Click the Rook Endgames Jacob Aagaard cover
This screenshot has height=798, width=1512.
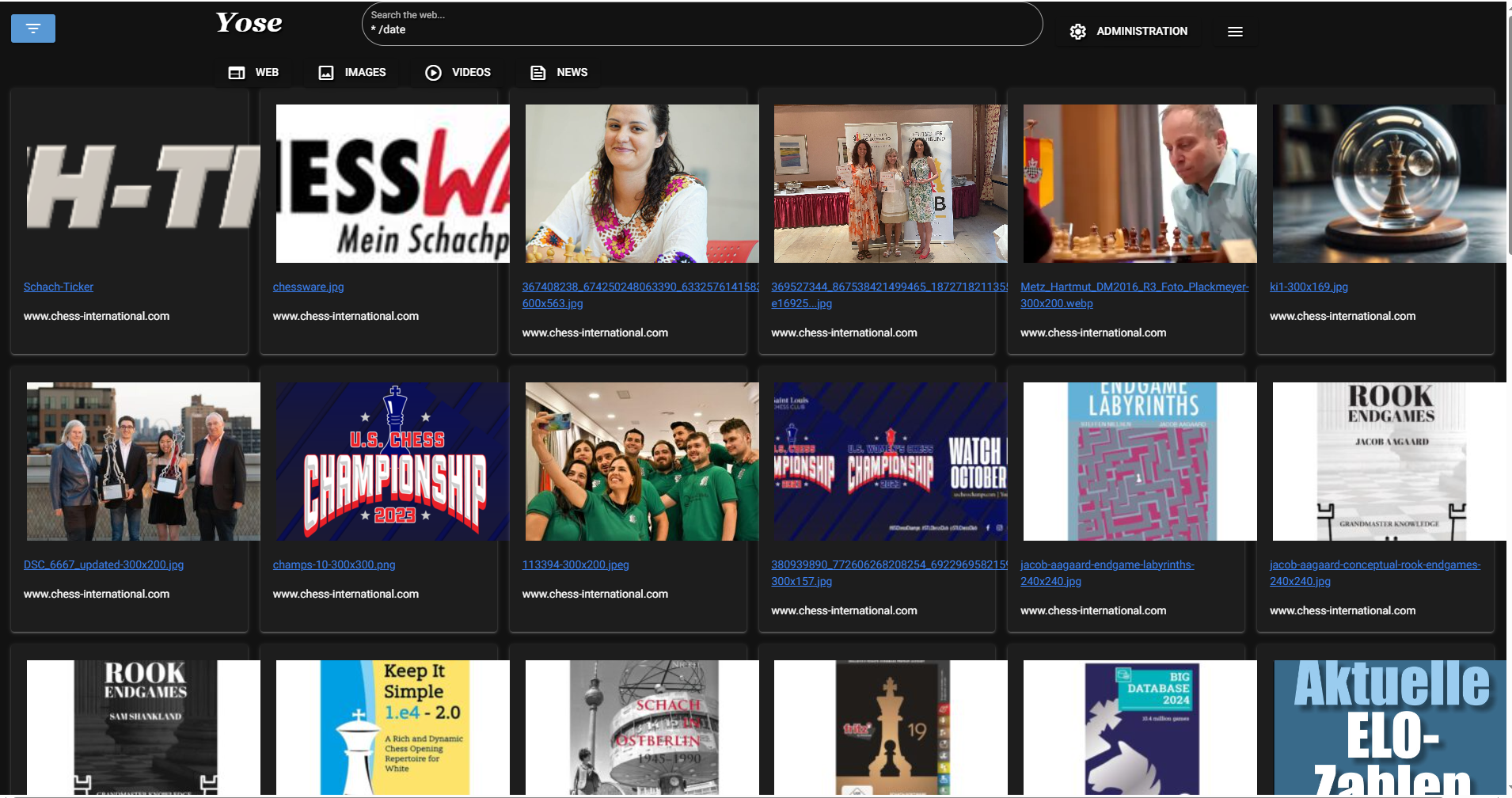1389,462
